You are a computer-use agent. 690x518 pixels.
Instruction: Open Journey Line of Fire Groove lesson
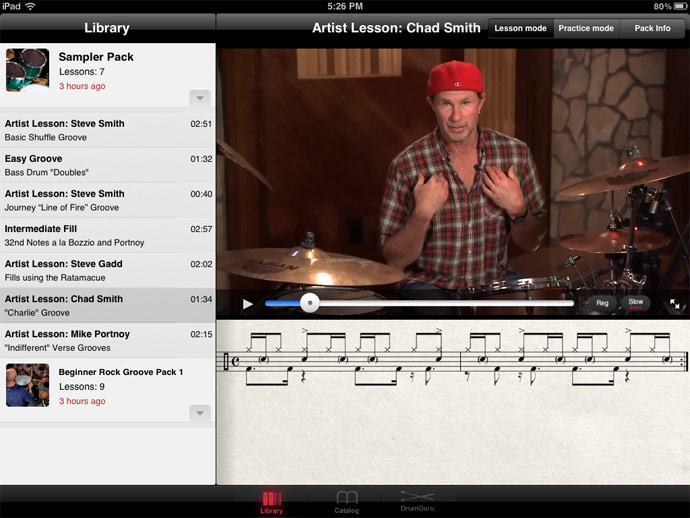point(108,201)
